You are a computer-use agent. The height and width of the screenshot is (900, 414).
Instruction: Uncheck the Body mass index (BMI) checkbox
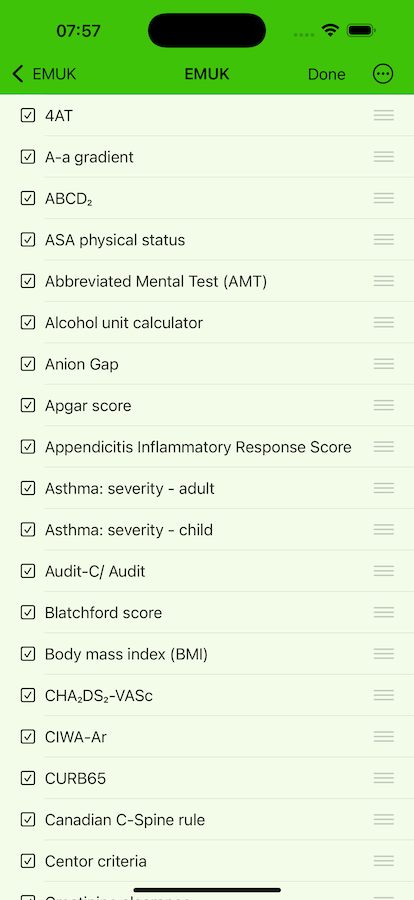(x=28, y=654)
